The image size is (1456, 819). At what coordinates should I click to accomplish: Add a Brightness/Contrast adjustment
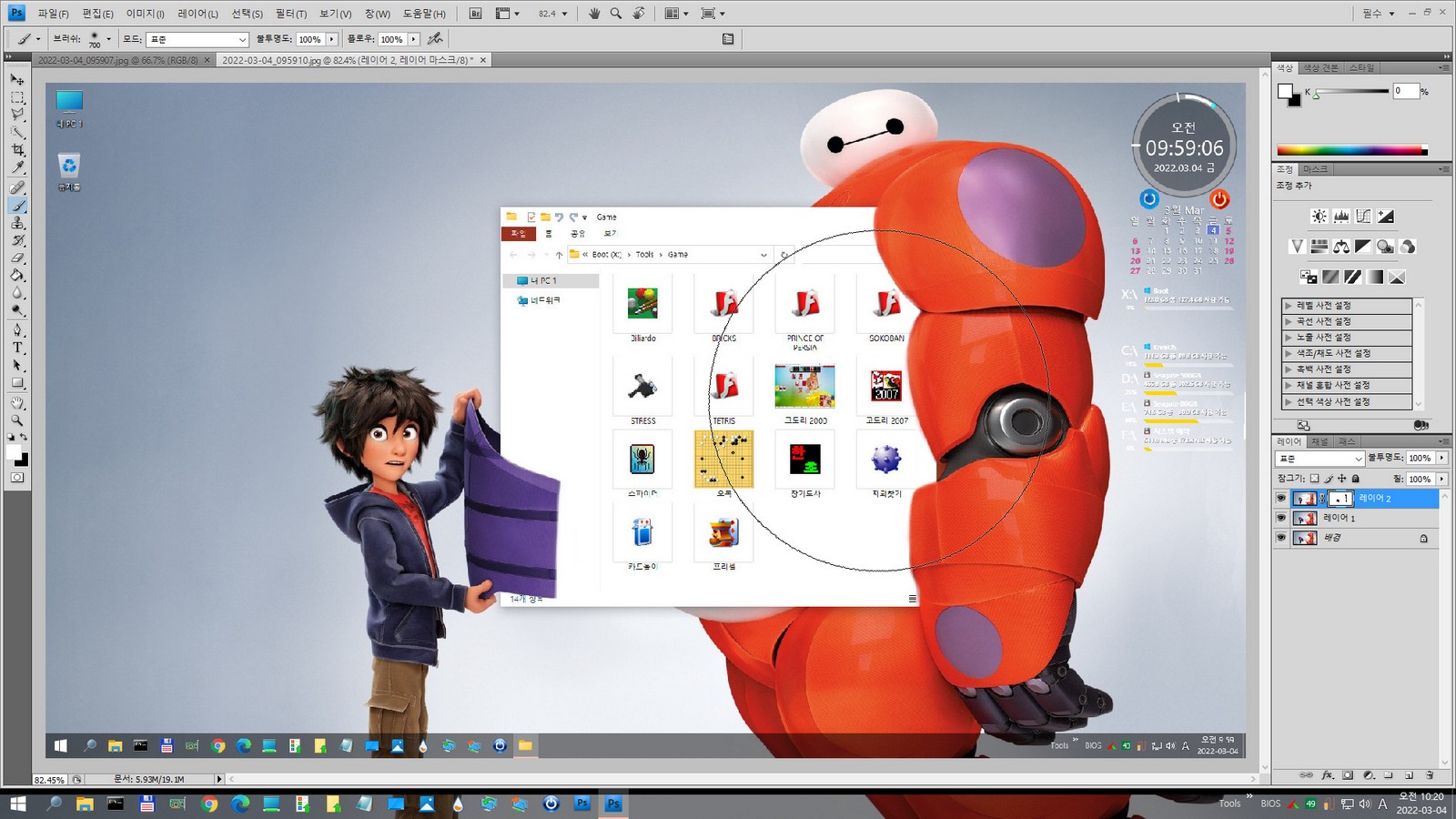[1319, 217]
